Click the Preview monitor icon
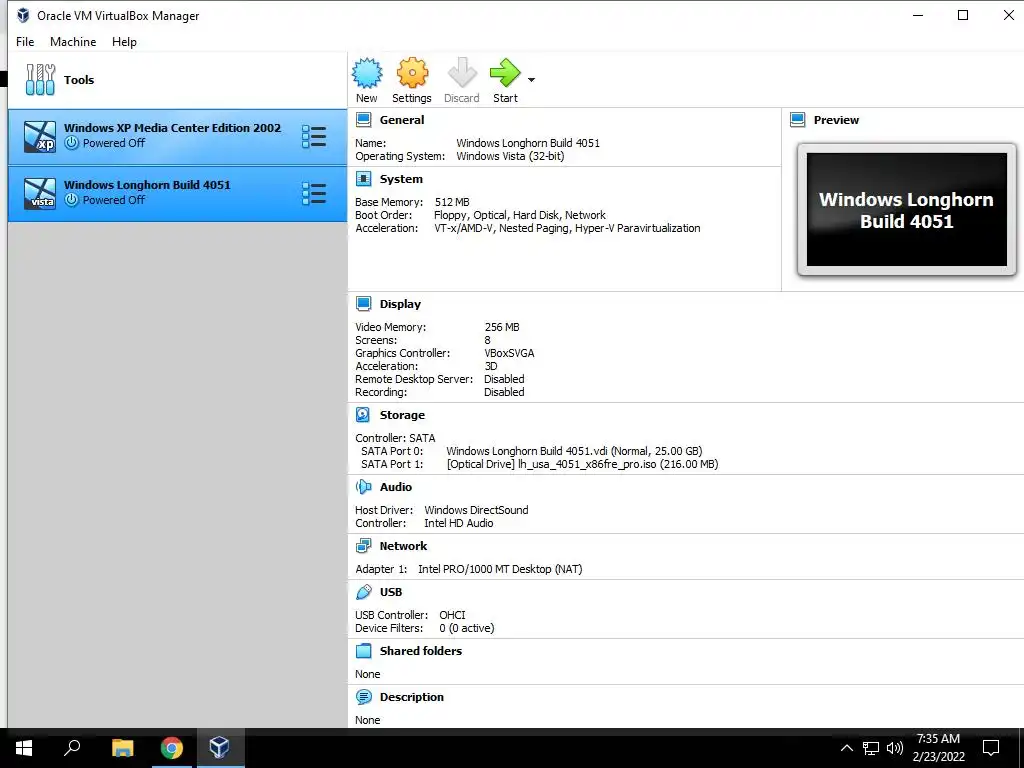Viewport: 1024px width, 768px height. (797, 120)
